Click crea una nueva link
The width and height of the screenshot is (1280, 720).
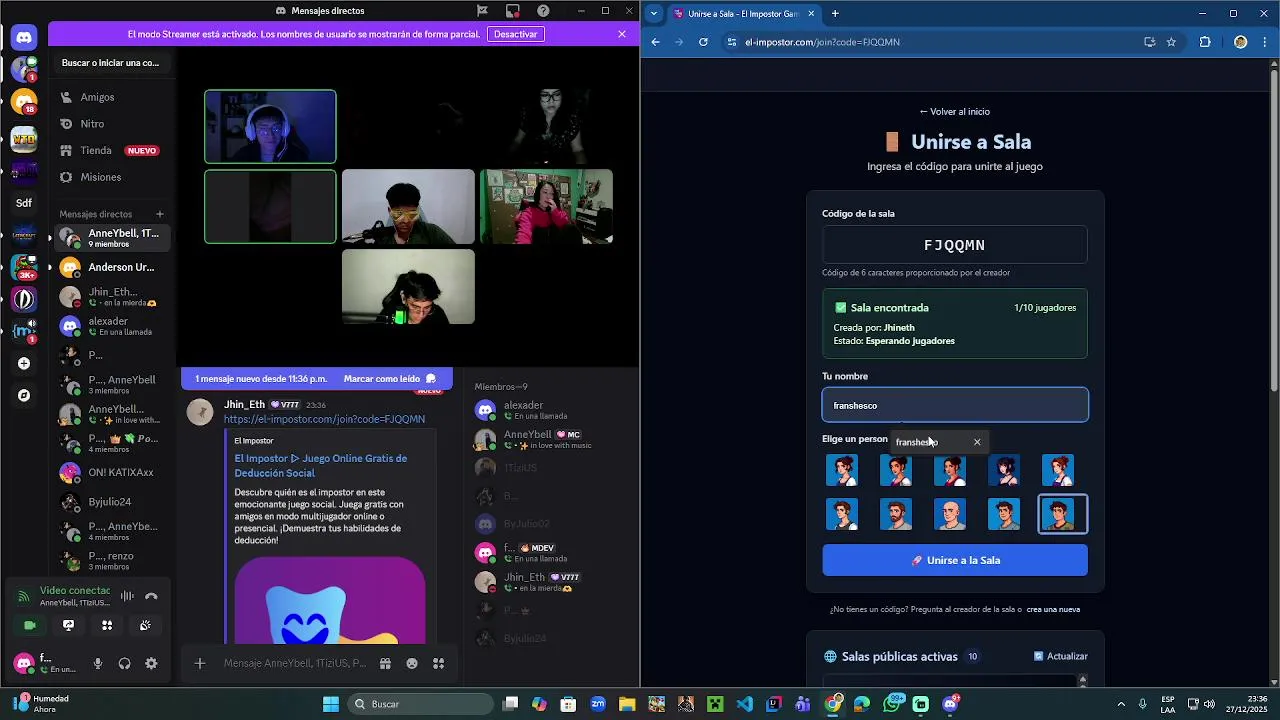pyautogui.click(x=1053, y=609)
